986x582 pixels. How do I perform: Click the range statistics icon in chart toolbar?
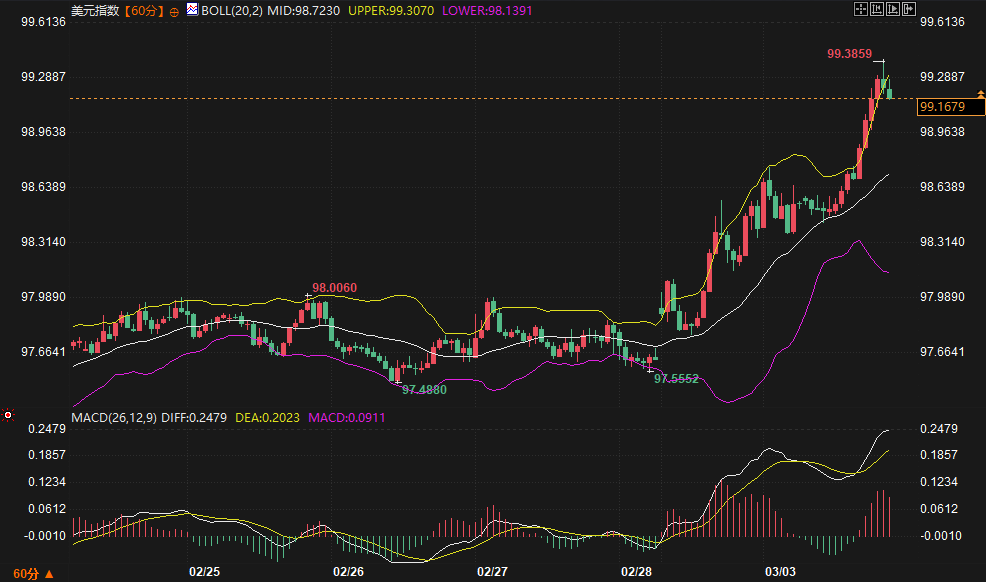click(x=876, y=9)
